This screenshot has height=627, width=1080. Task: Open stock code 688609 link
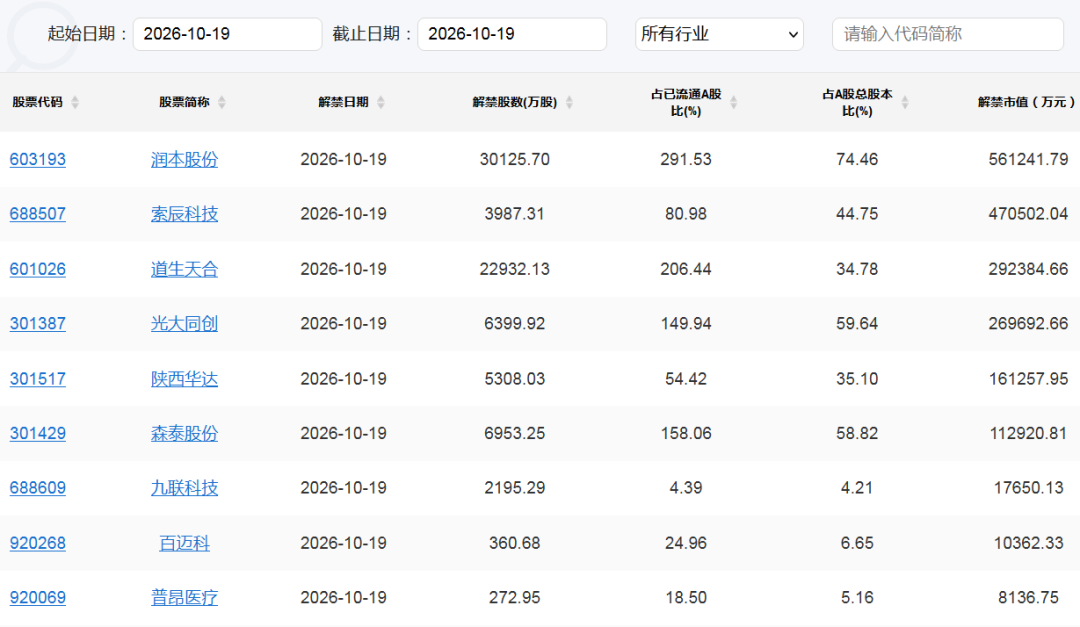38,488
